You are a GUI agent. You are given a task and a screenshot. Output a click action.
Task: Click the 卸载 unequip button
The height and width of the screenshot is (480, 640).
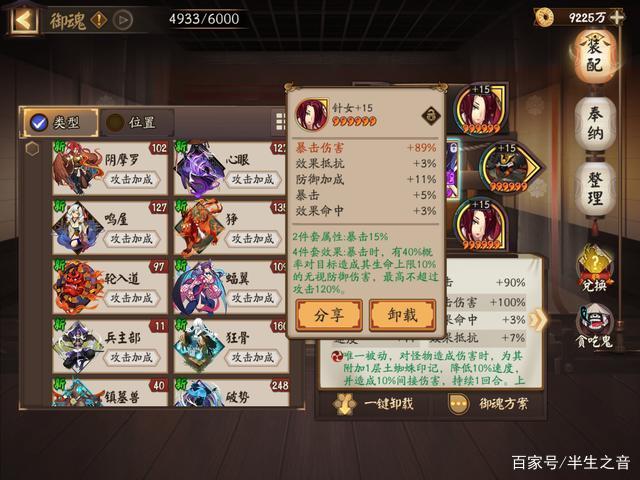click(402, 315)
